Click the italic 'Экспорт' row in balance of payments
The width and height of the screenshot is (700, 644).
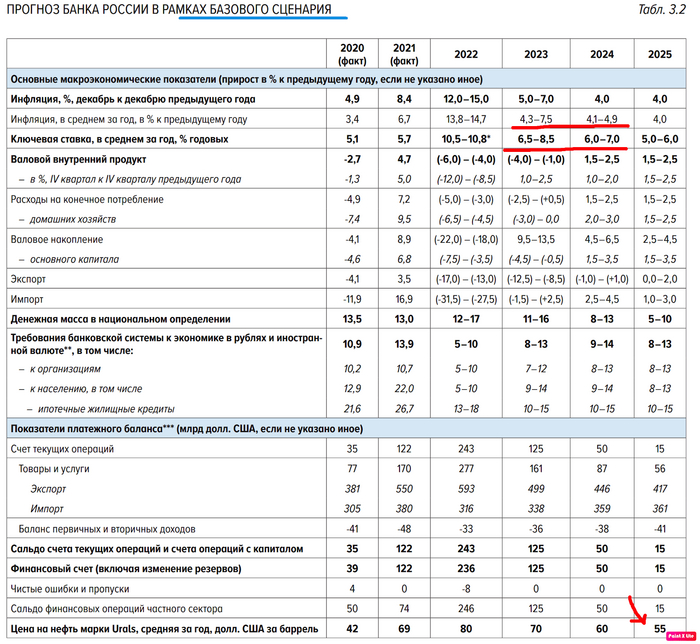[48, 489]
